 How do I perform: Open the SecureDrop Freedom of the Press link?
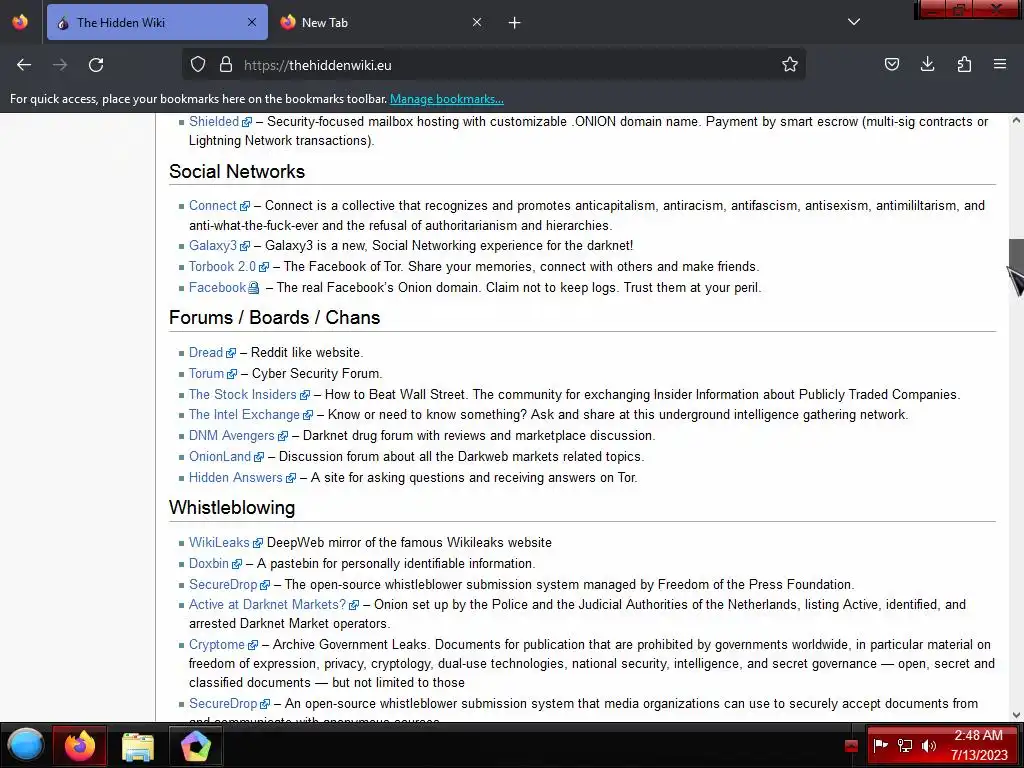pos(223,584)
